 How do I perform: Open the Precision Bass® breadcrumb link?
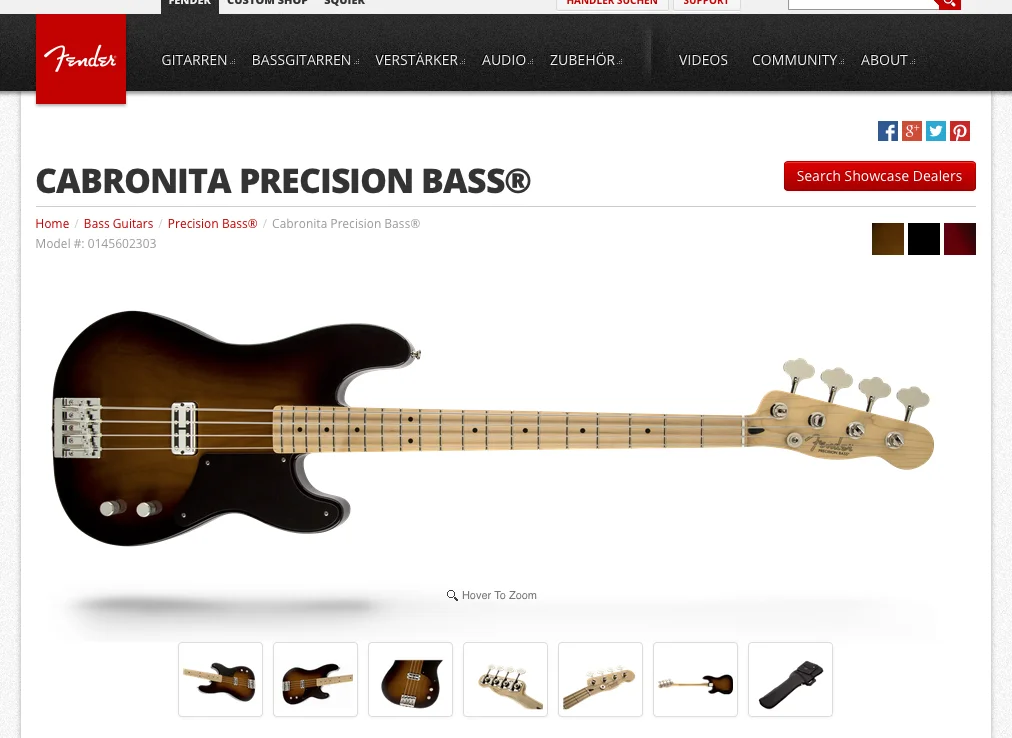(212, 223)
